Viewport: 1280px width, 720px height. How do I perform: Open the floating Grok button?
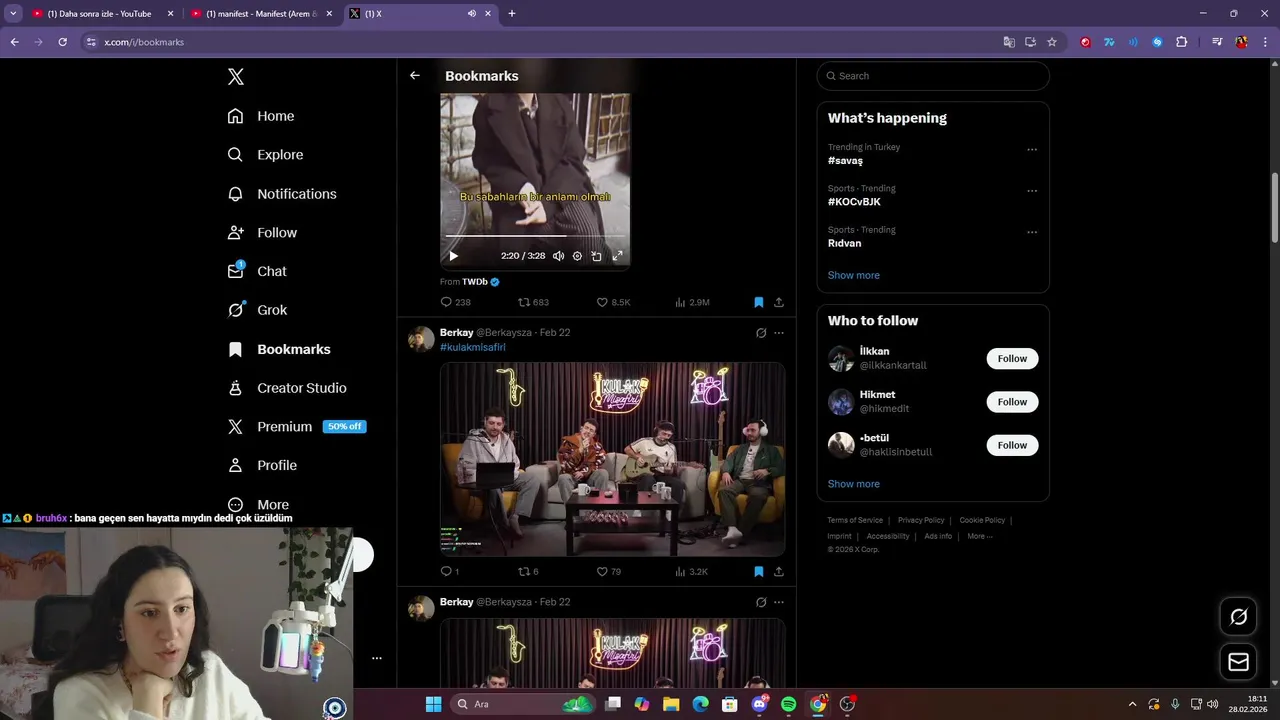coord(1238,617)
